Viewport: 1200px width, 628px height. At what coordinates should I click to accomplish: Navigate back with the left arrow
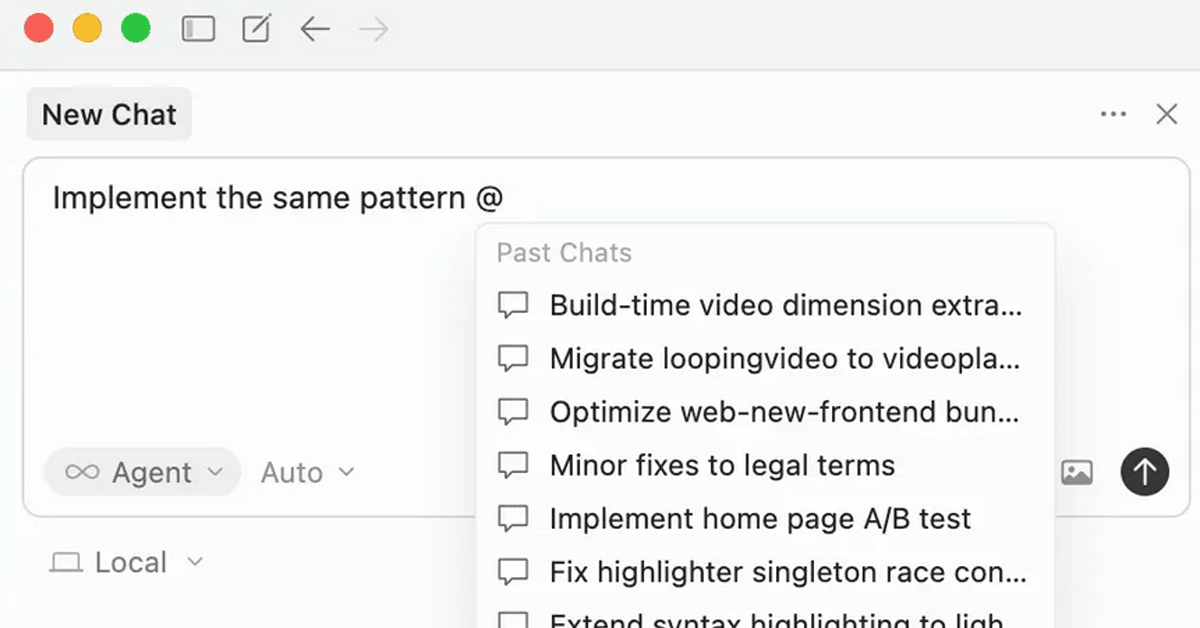[315, 29]
